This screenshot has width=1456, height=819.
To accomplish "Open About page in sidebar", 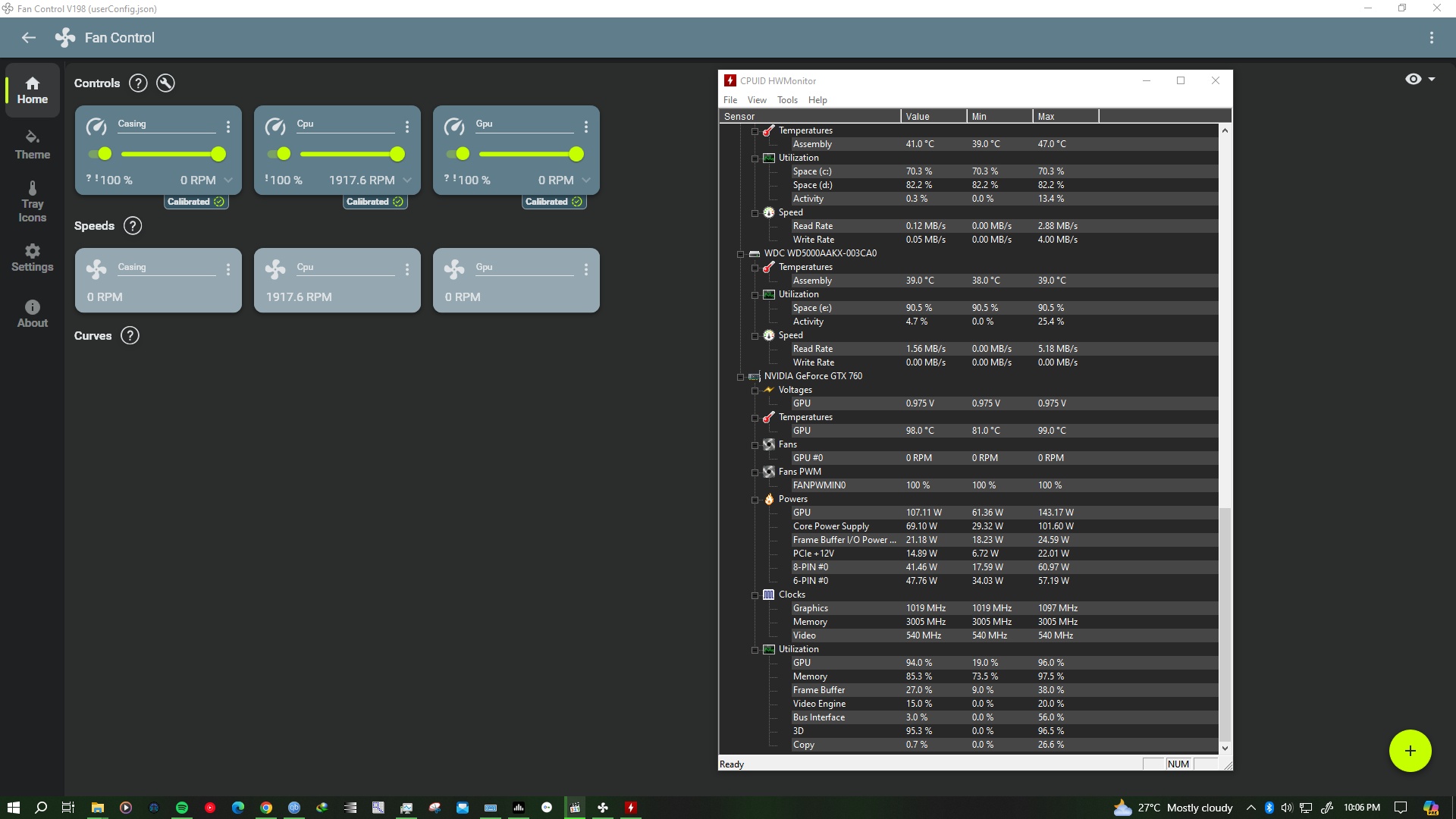I will (x=33, y=314).
